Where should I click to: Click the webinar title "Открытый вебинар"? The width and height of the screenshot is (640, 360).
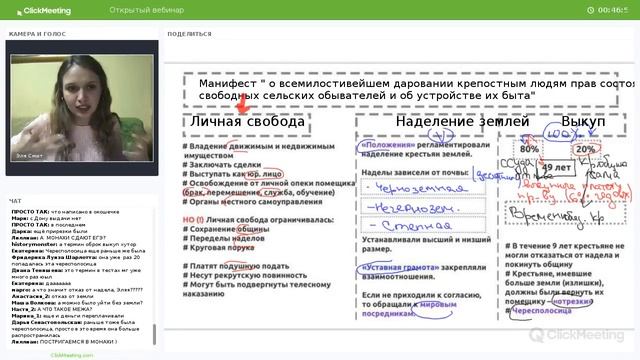tap(147, 10)
